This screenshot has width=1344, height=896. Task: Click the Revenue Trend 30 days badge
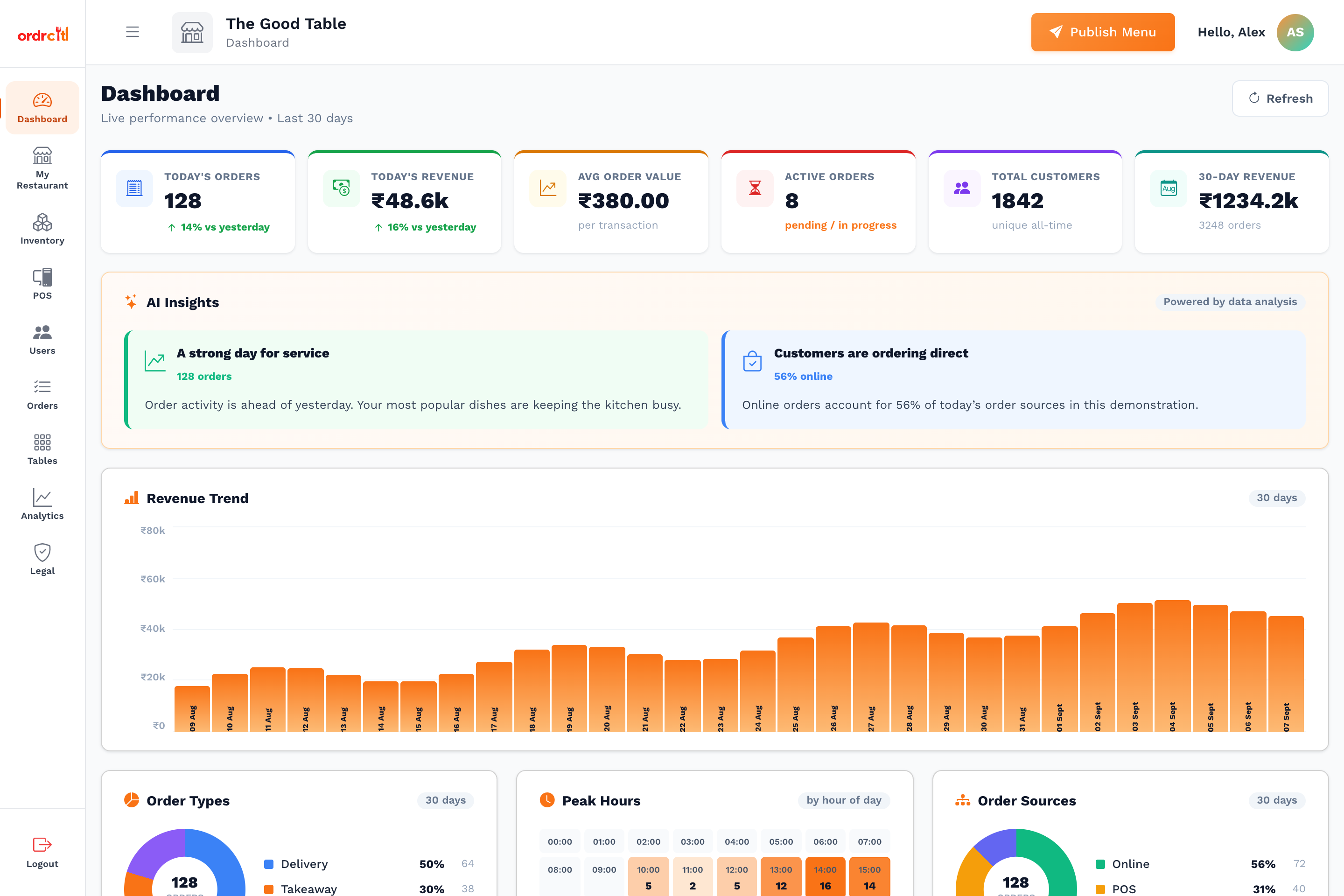[x=1277, y=498]
